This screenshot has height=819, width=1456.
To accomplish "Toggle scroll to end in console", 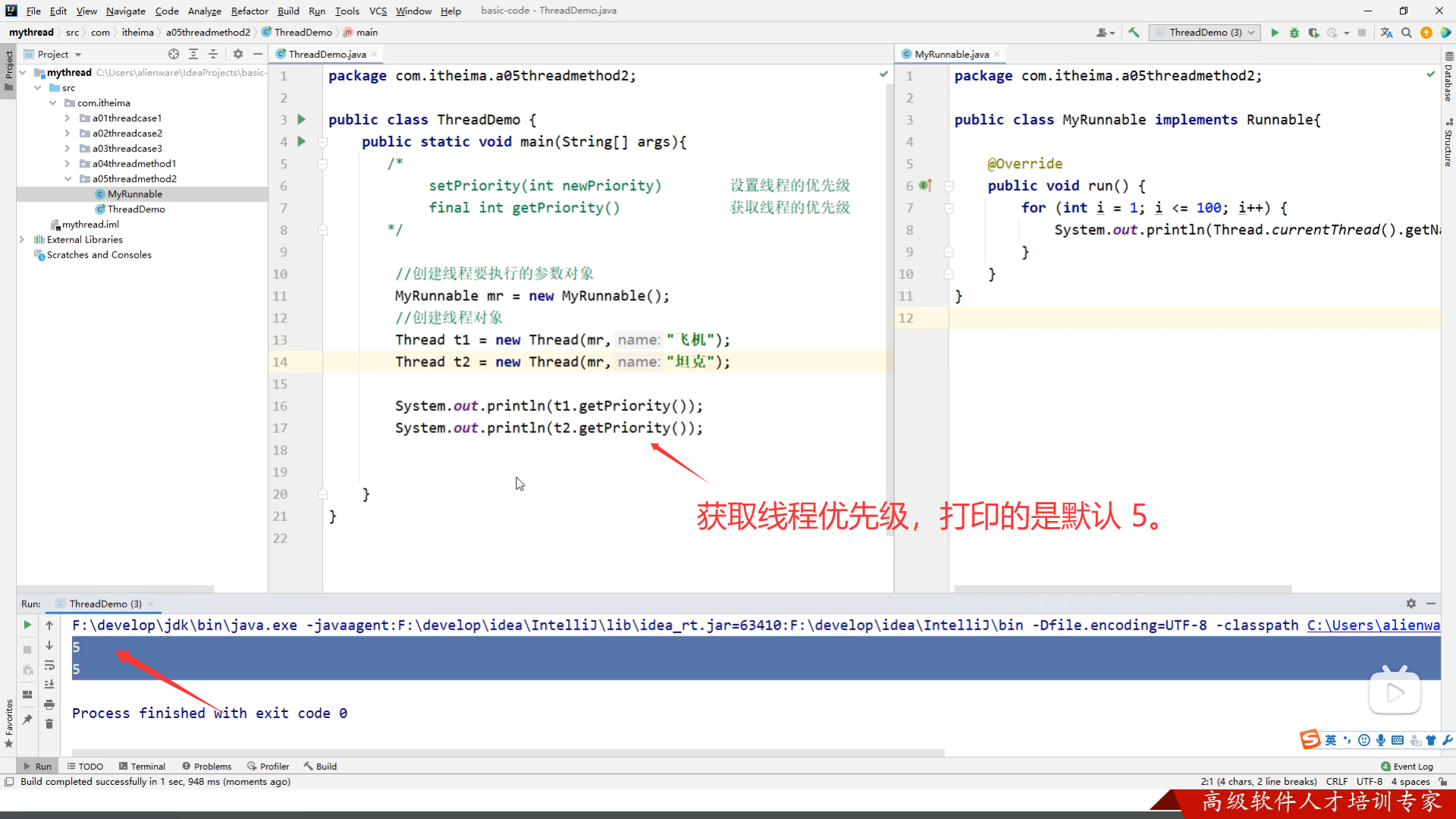I will pos(49,684).
